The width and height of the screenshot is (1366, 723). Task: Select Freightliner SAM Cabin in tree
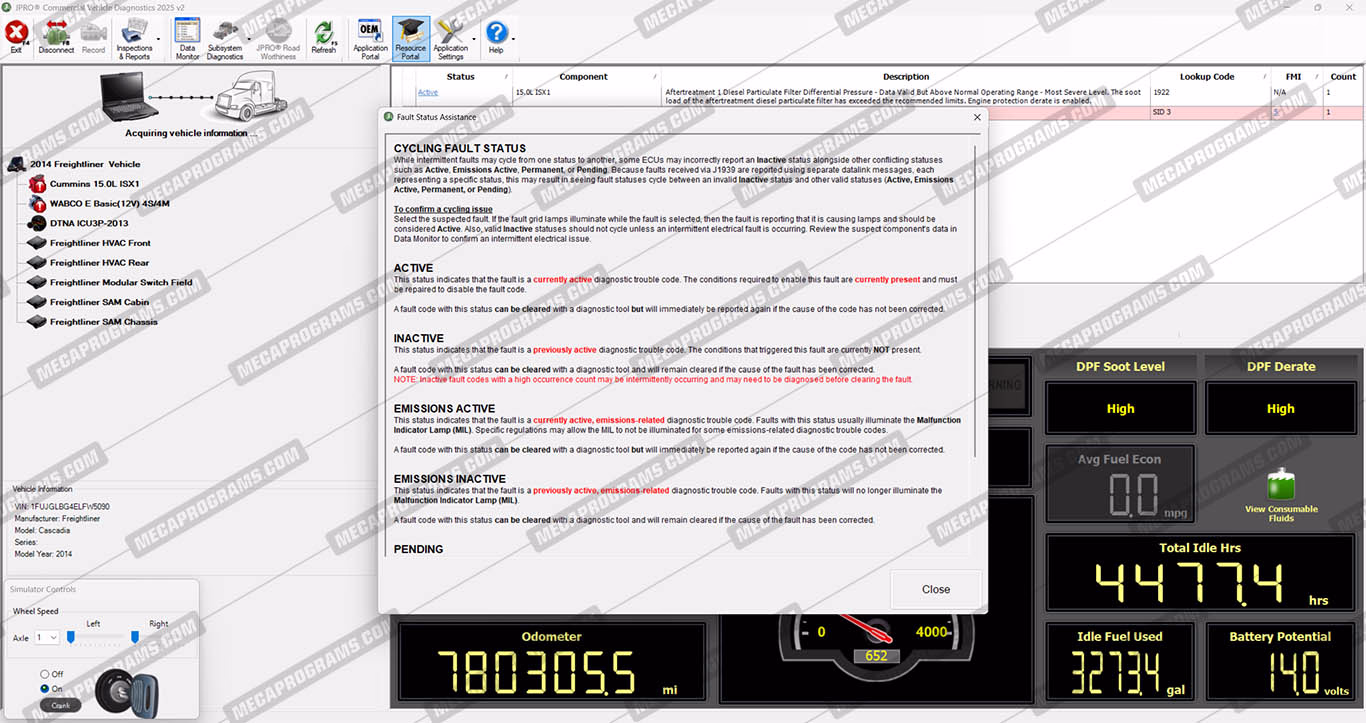[x=100, y=302]
